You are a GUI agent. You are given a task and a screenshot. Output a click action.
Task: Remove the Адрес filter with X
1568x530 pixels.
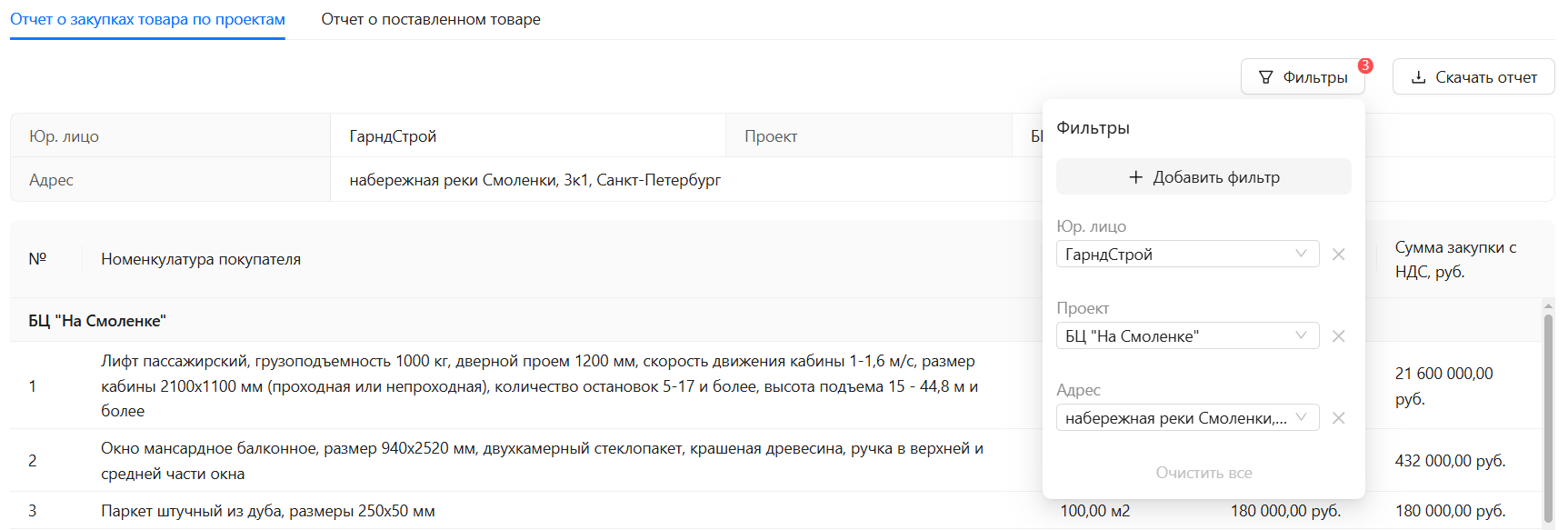click(x=1338, y=418)
